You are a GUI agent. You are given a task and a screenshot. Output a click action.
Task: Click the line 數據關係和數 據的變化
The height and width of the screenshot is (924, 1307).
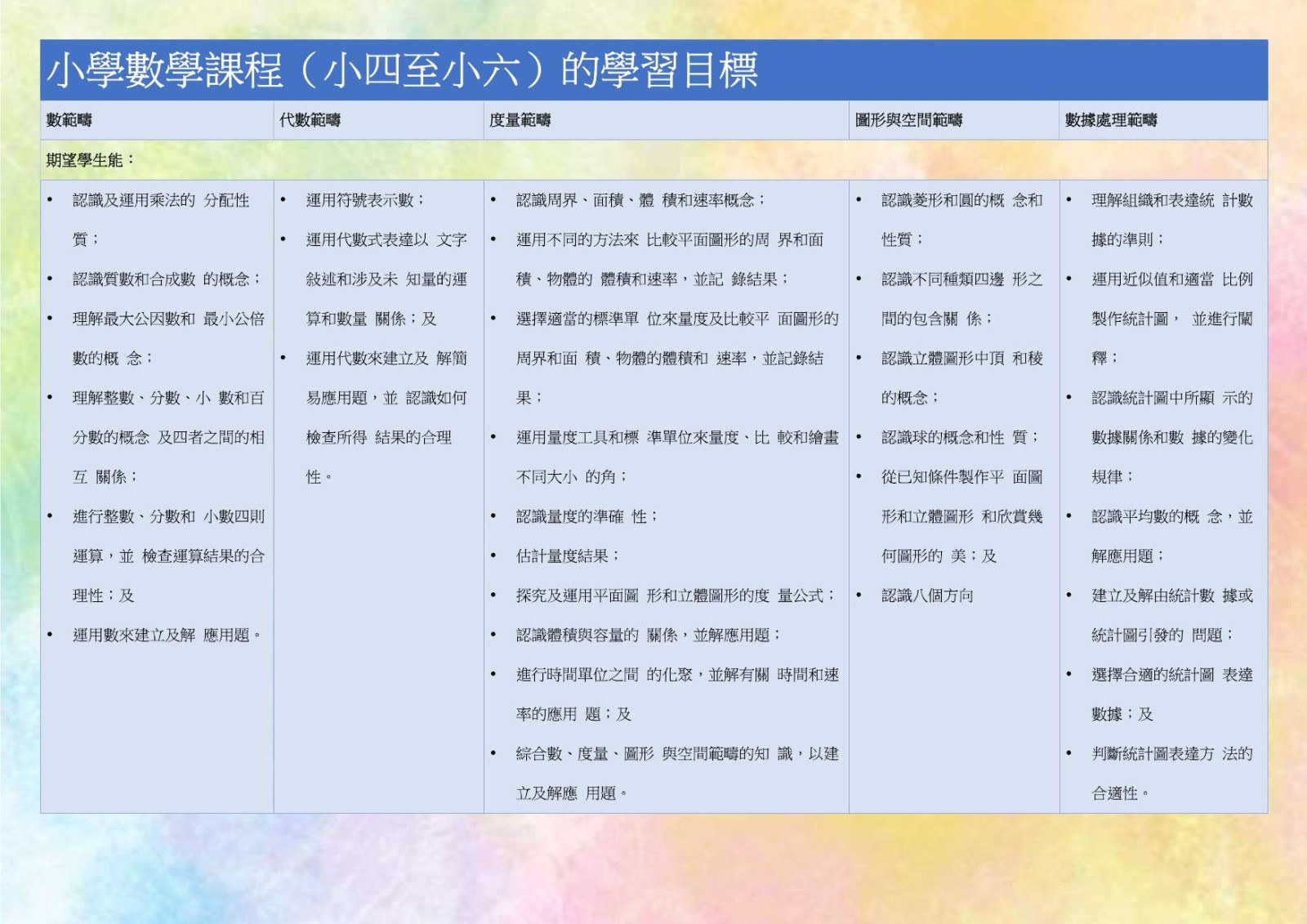click(1172, 437)
